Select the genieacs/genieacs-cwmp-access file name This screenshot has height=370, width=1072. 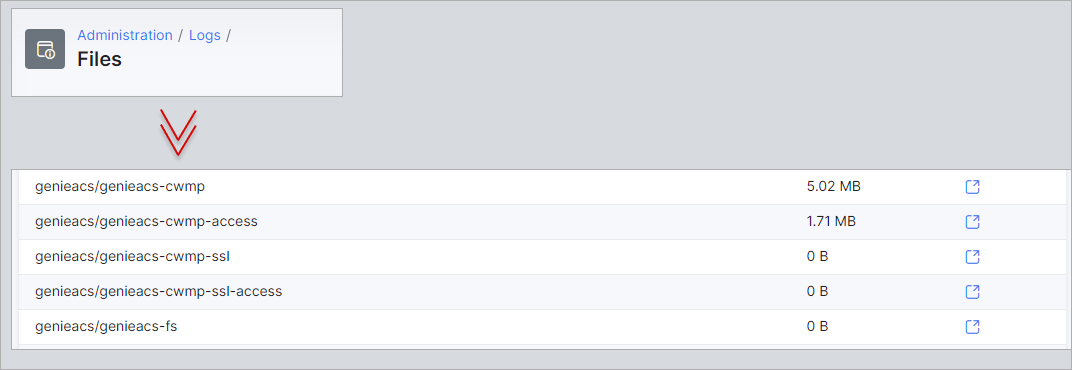(146, 221)
